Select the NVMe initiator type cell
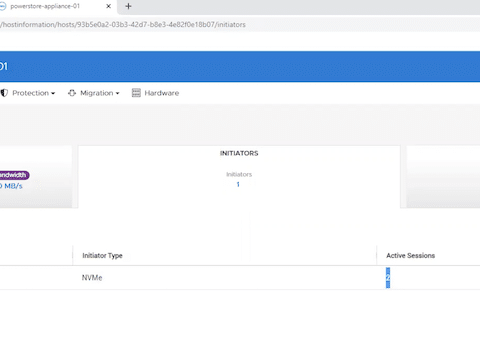This screenshot has width=480, height=361. pyautogui.click(x=92, y=278)
